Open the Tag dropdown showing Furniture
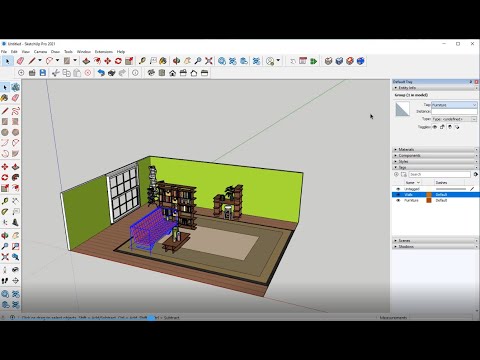Viewport: 480px width, 360px height. point(454,105)
